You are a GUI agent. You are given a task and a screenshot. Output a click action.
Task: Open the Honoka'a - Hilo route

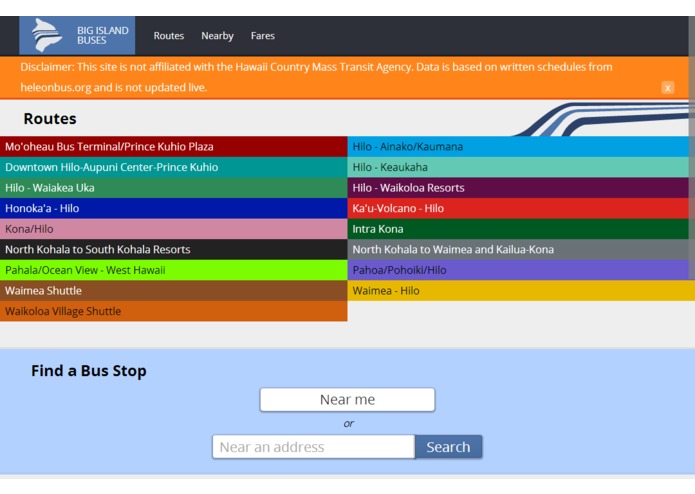pos(174,209)
